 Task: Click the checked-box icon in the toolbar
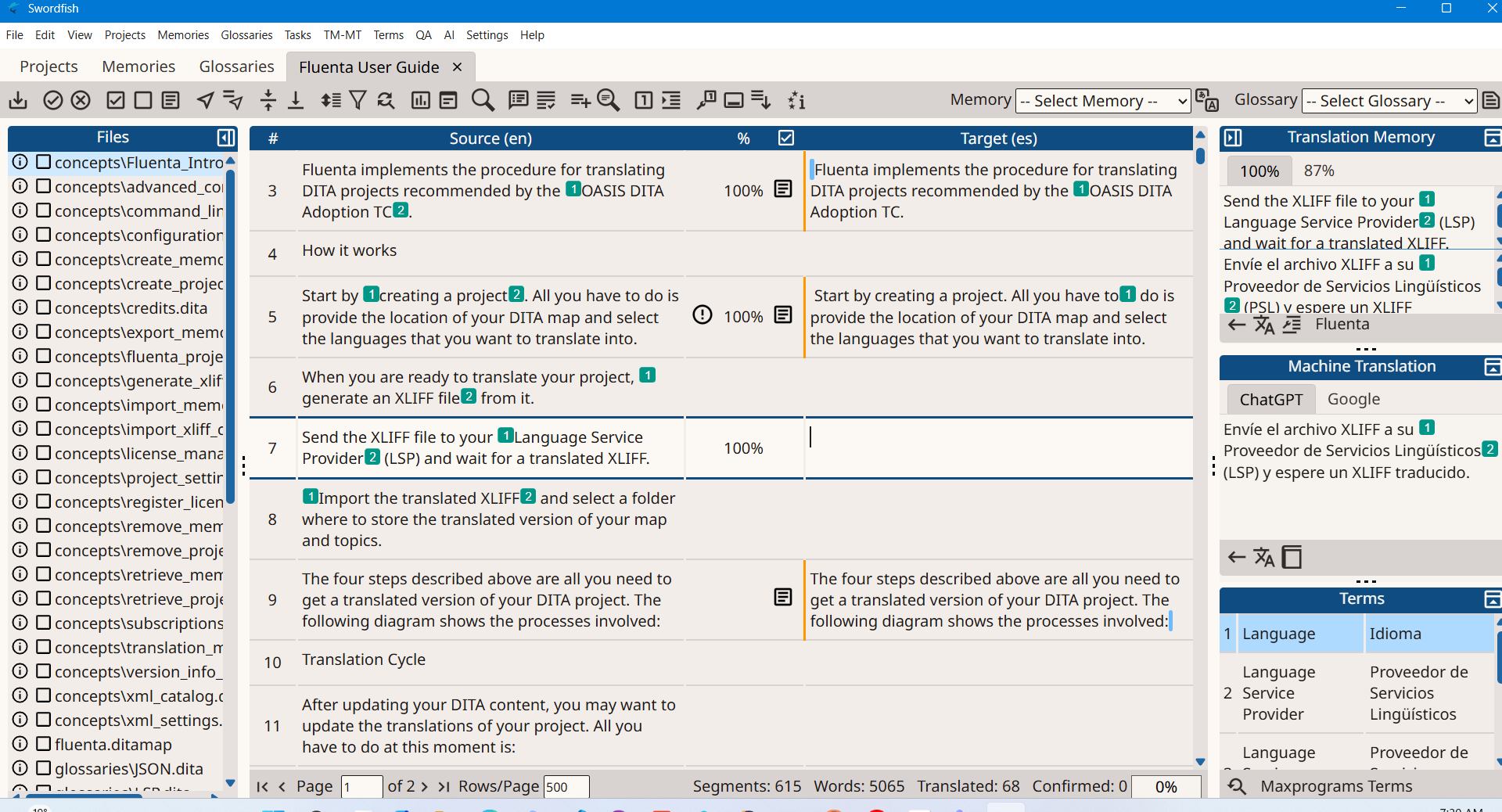click(x=116, y=100)
